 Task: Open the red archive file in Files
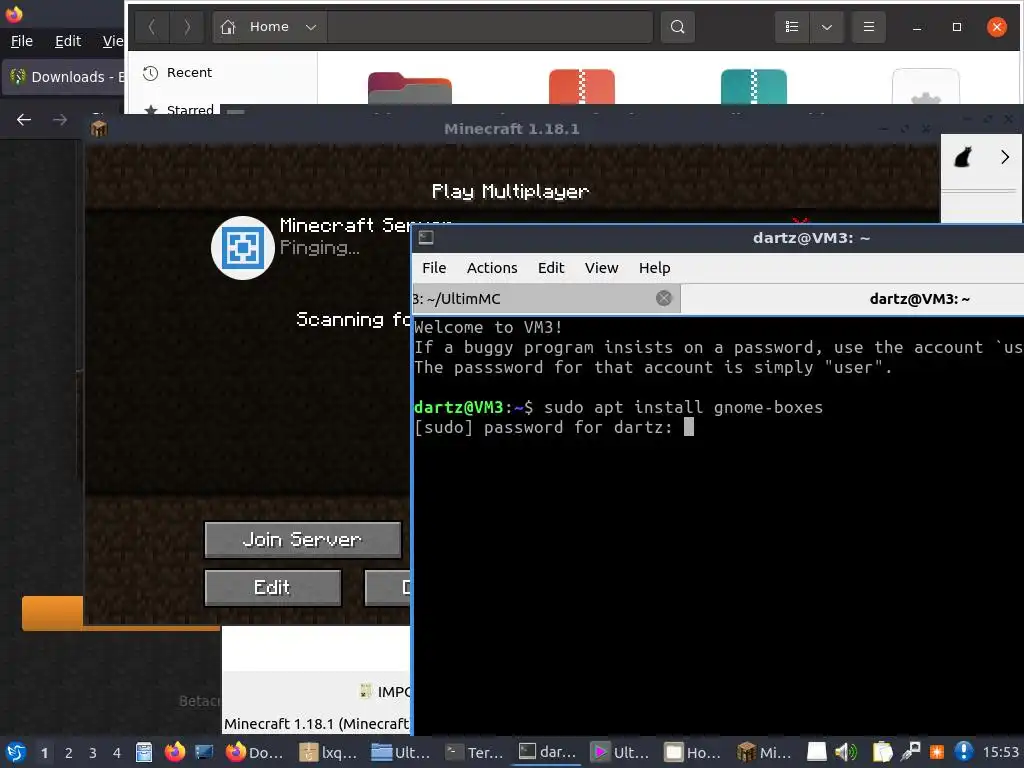(581, 86)
